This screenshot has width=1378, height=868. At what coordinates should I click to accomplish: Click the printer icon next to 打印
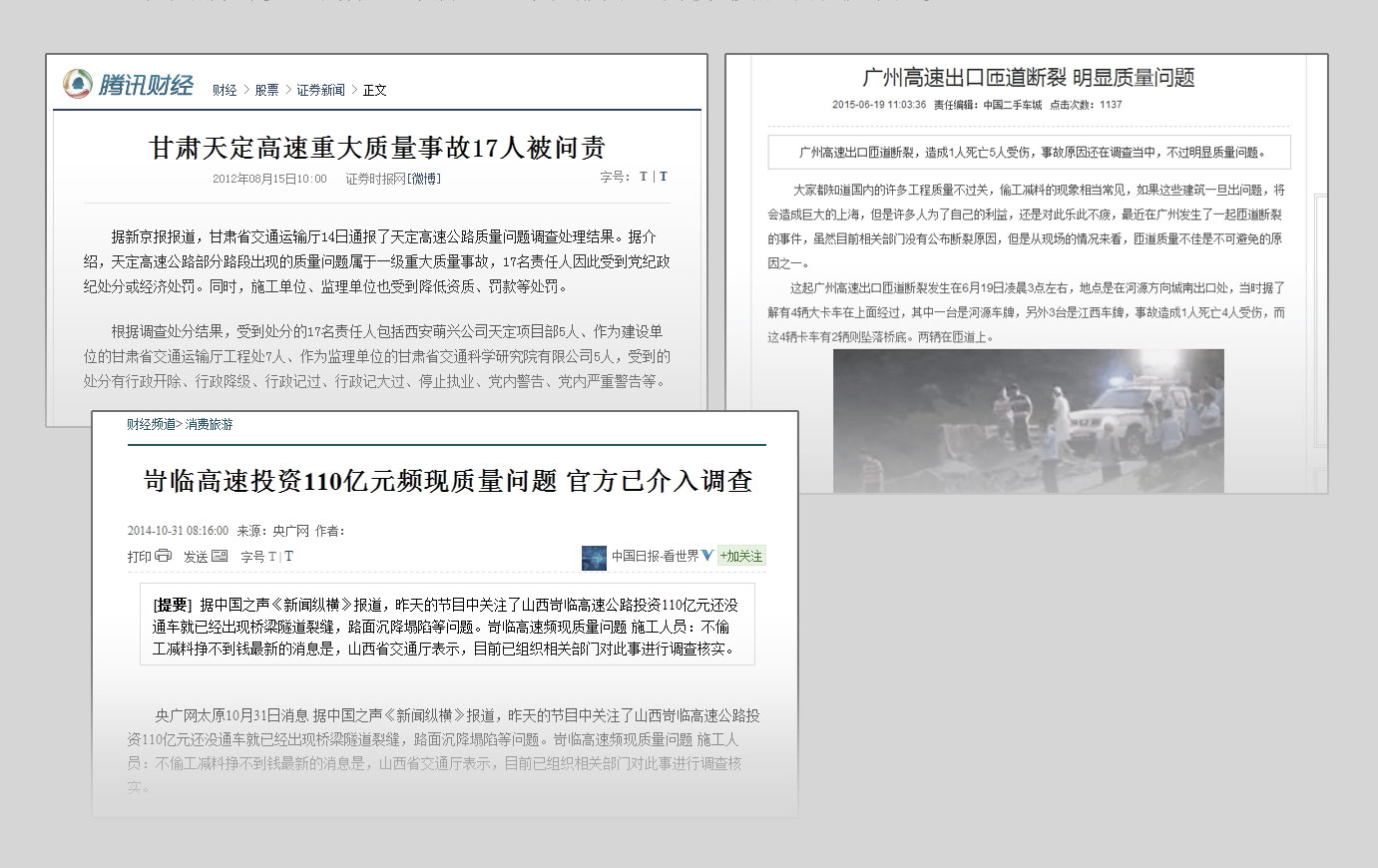coord(164,556)
